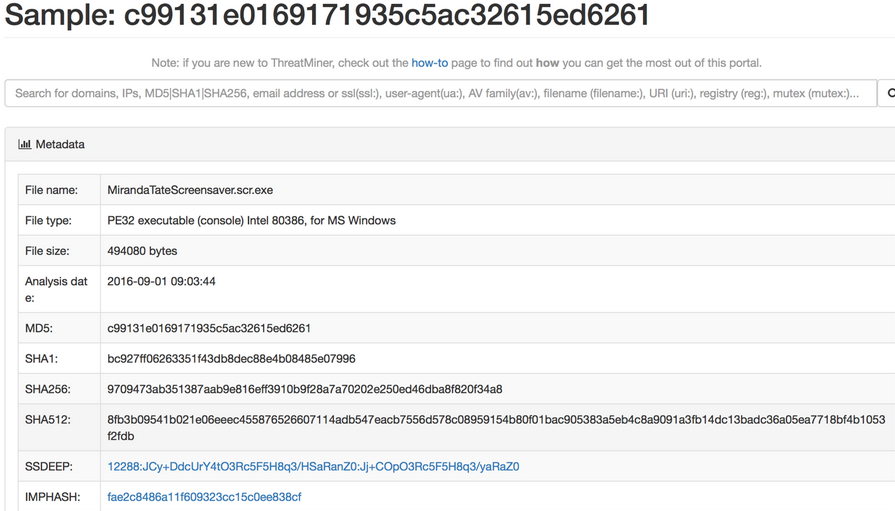Click the analysis date 2016-09-01 09:03:44
Image resolution: width=895 pixels, height=511 pixels.
pyautogui.click(x=162, y=281)
